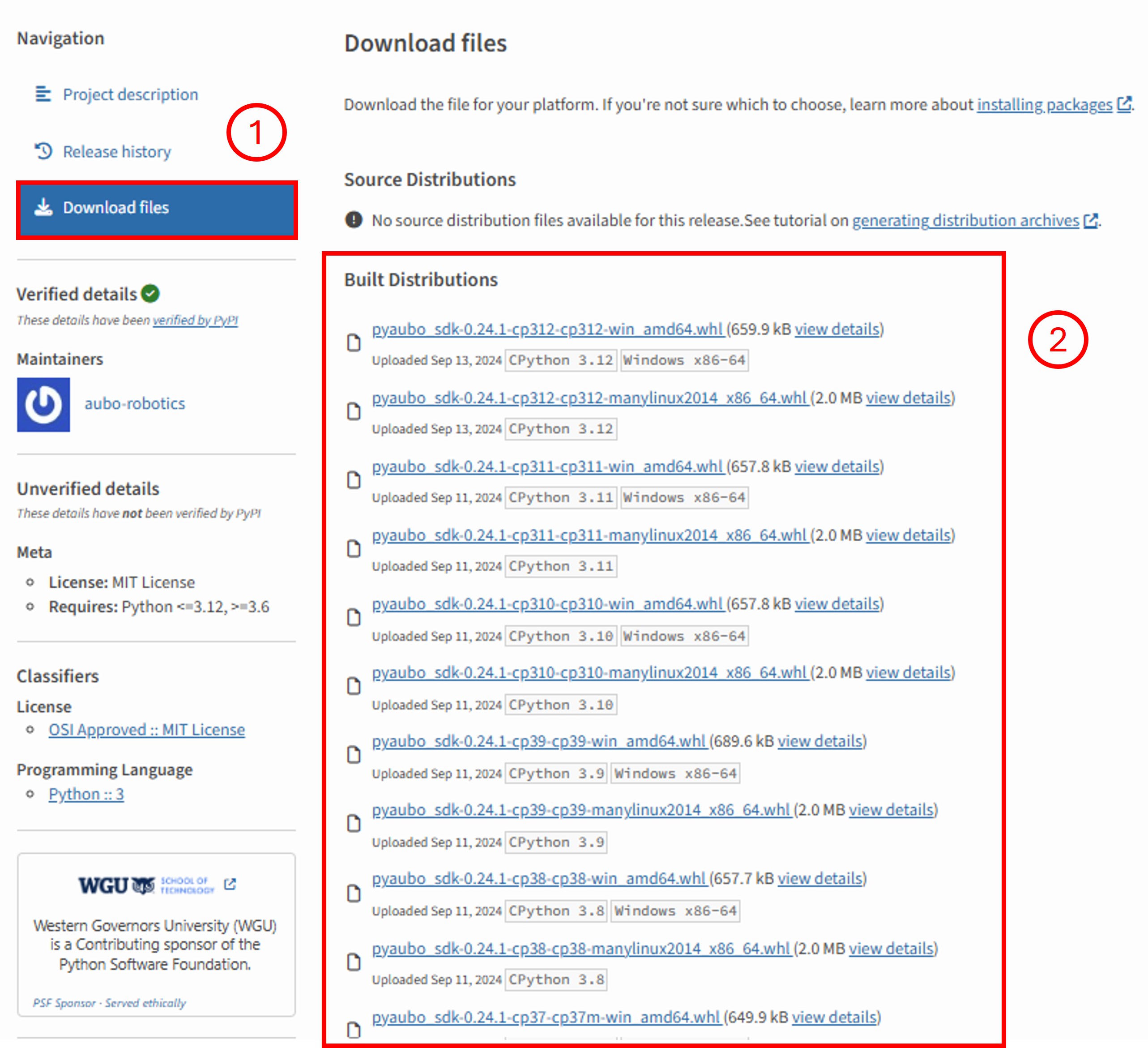The height and width of the screenshot is (1048, 1148).
Task: Click the Download files tray icon
Action: click(x=43, y=207)
